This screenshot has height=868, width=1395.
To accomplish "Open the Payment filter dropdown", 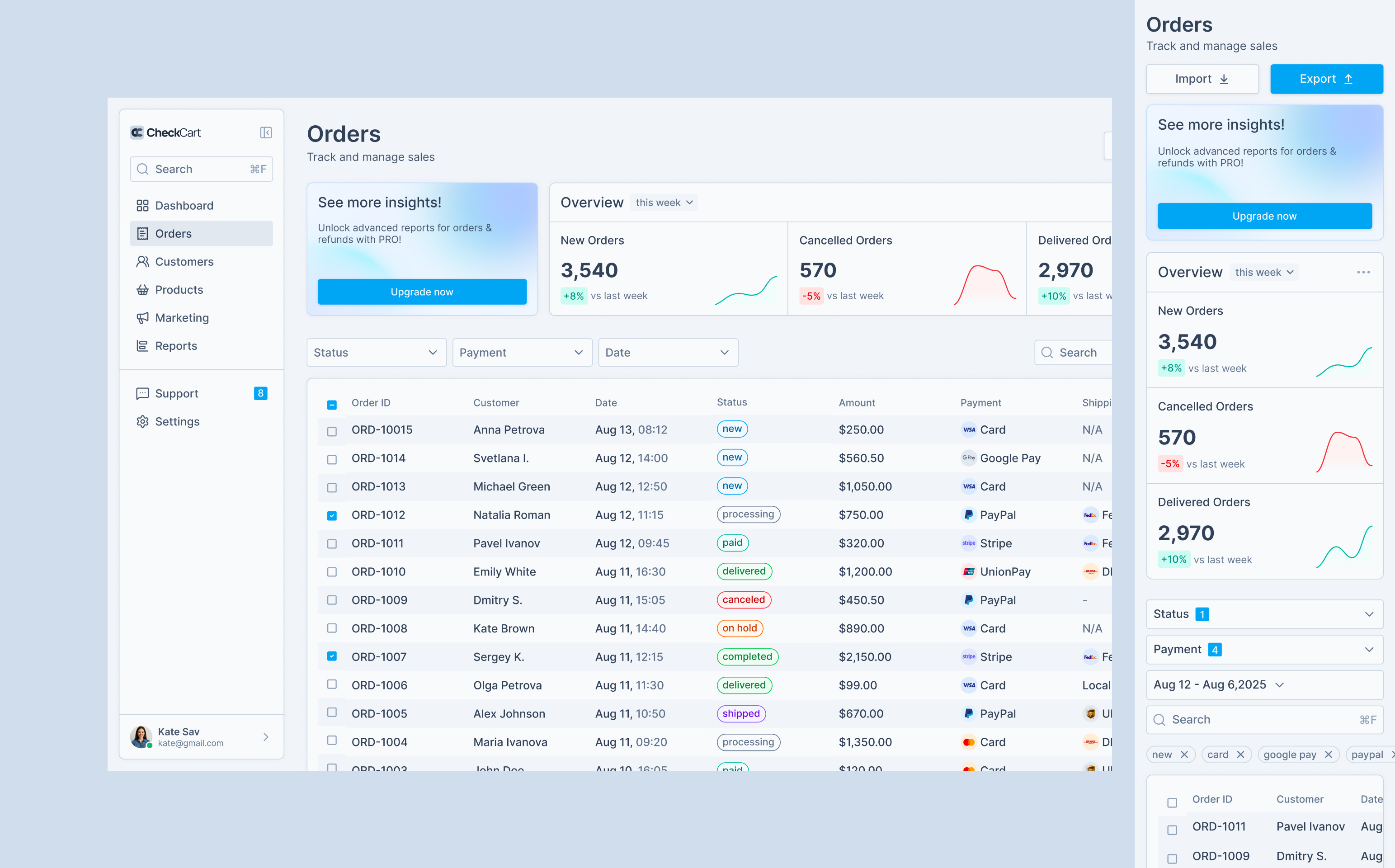I will click(521, 352).
